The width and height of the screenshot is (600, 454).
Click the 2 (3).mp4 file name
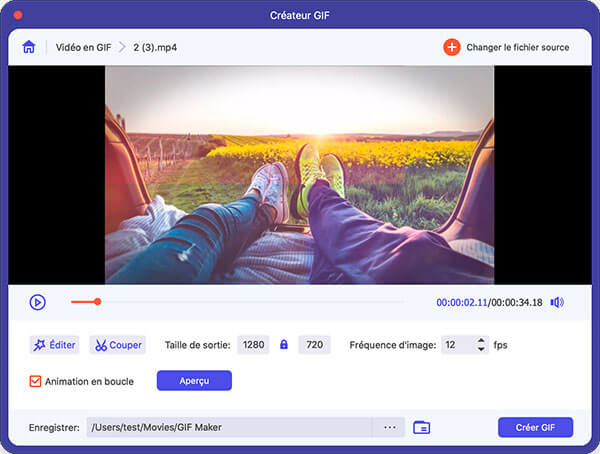click(x=155, y=47)
